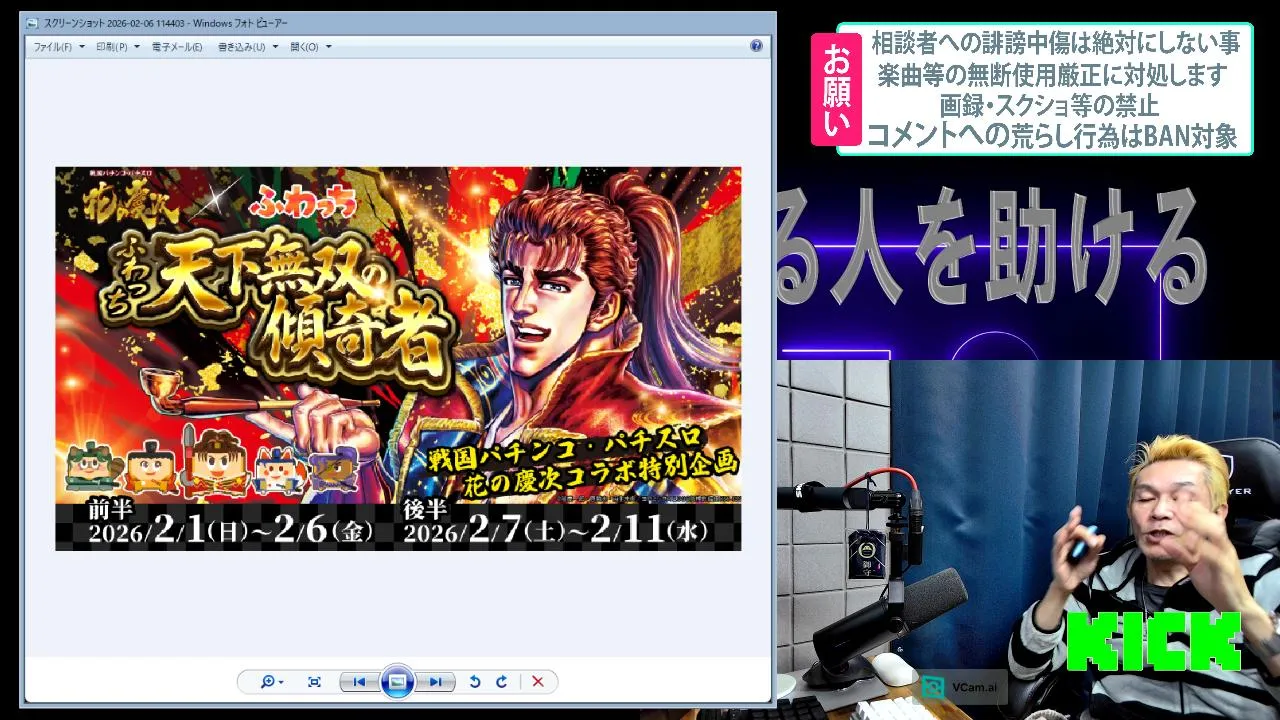Click the 前半 2026/2/1(日)~2/6(金) date text
The width and height of the screenshot is (1280, 720).
point(231,523)
